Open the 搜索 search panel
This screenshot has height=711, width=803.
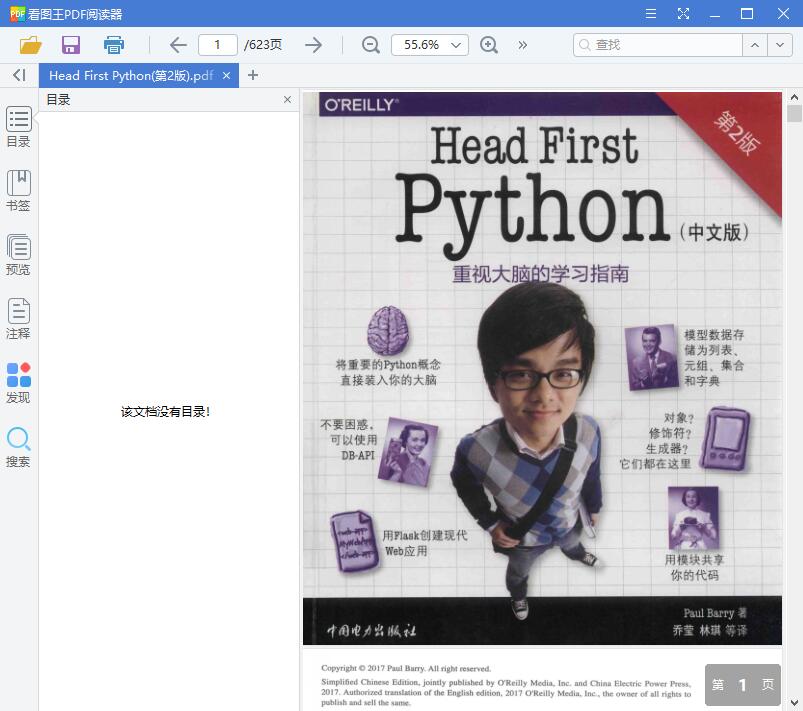click(x=18, y=447)
